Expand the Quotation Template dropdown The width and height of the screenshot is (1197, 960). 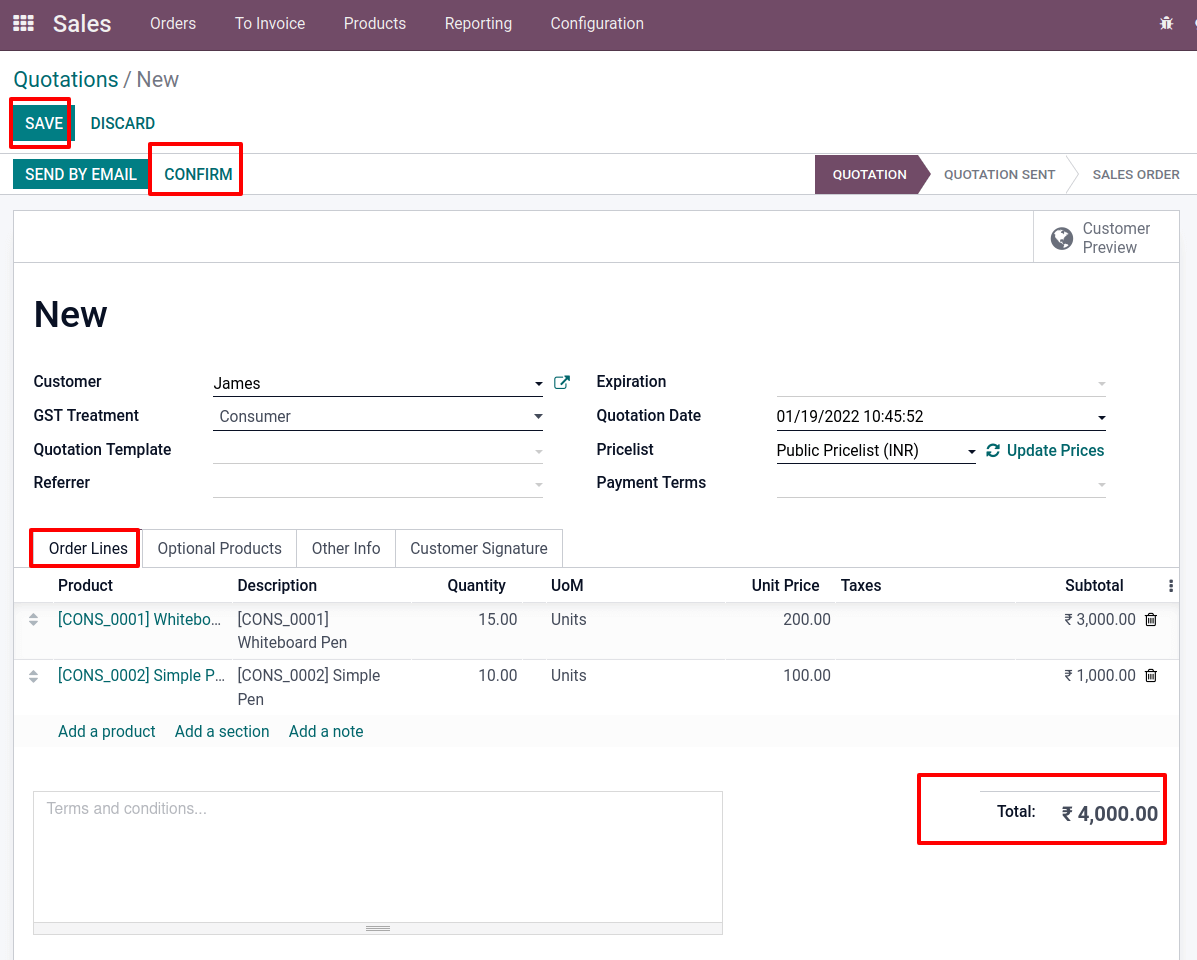point(538,451)
